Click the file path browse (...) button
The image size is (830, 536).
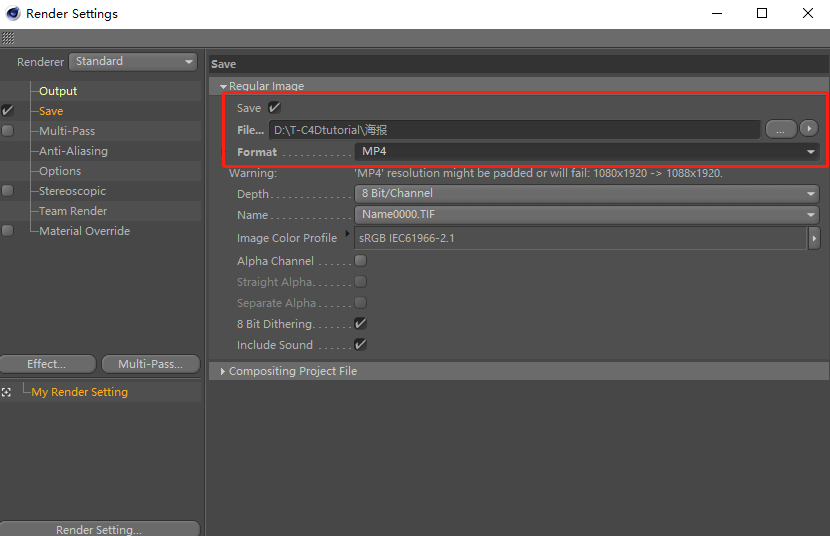click(x=780, y=129)
